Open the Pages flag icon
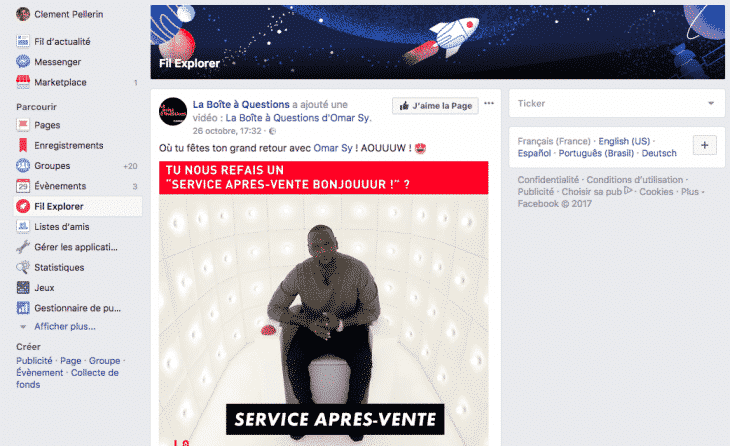This screenshot has height=446, width=730. [23, 125]
